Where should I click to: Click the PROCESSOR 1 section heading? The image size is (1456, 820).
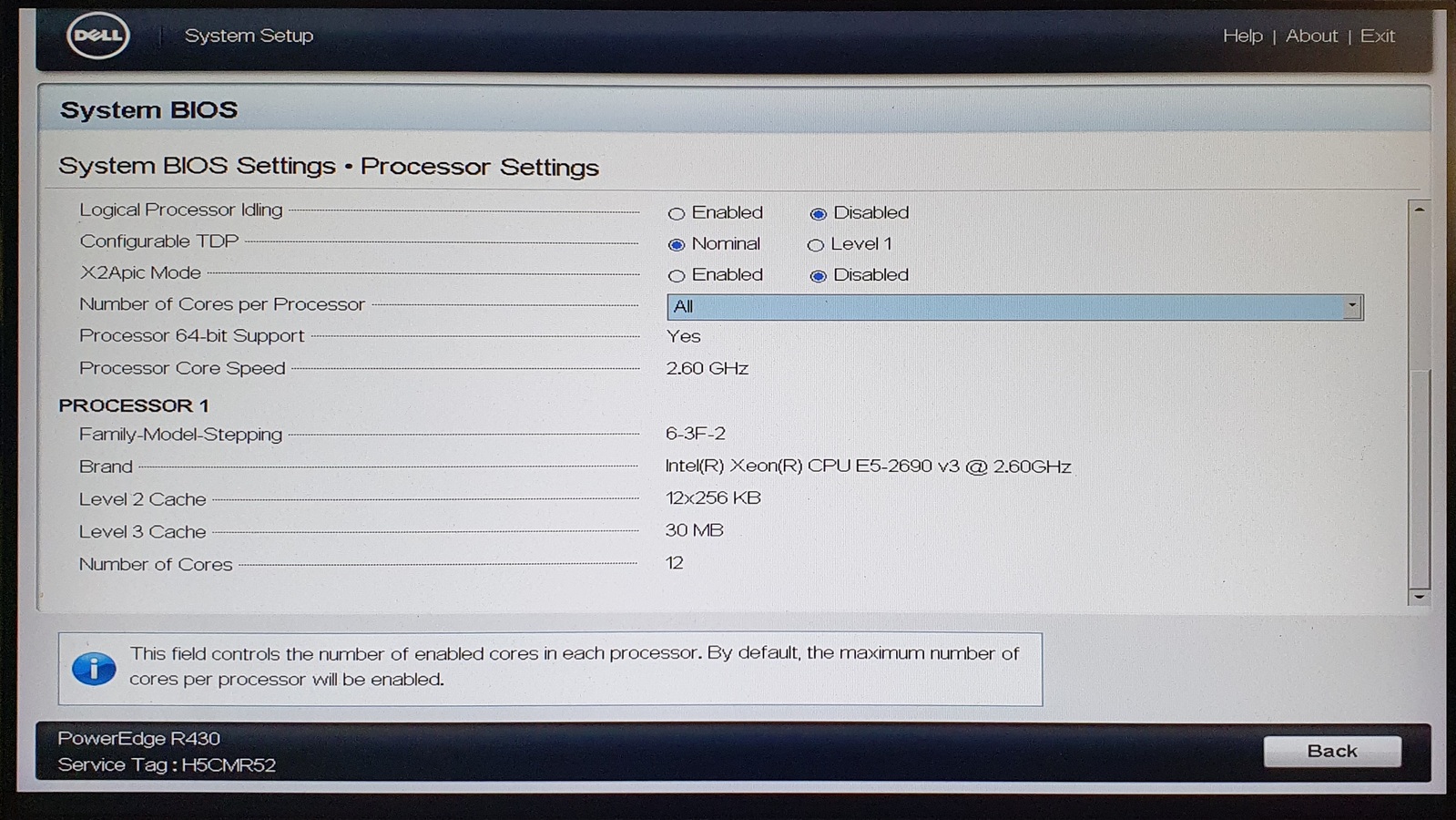pyautogui.click(x=134, y=405)
